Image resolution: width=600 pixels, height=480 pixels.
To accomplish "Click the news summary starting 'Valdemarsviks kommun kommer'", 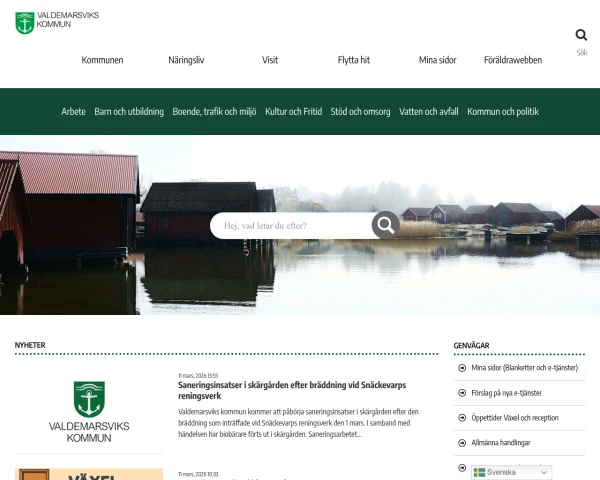I will coord(298,423).
